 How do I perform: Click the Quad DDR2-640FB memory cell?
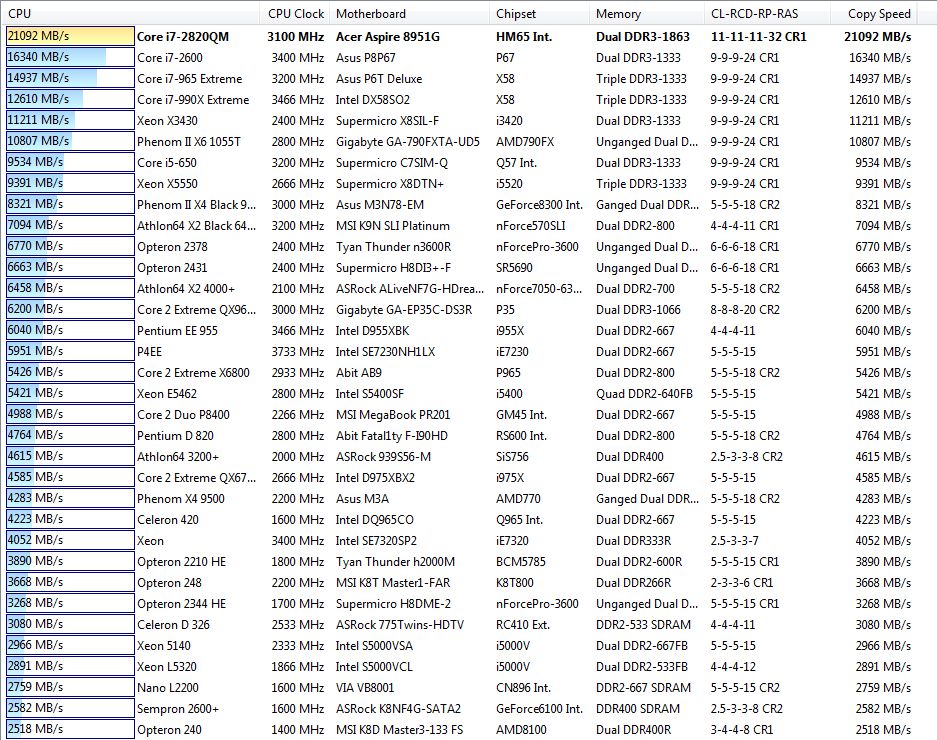644,393
